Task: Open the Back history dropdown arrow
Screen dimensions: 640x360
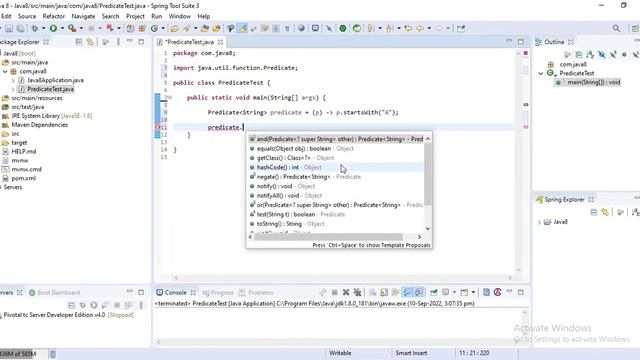Action: click(429, 28)
